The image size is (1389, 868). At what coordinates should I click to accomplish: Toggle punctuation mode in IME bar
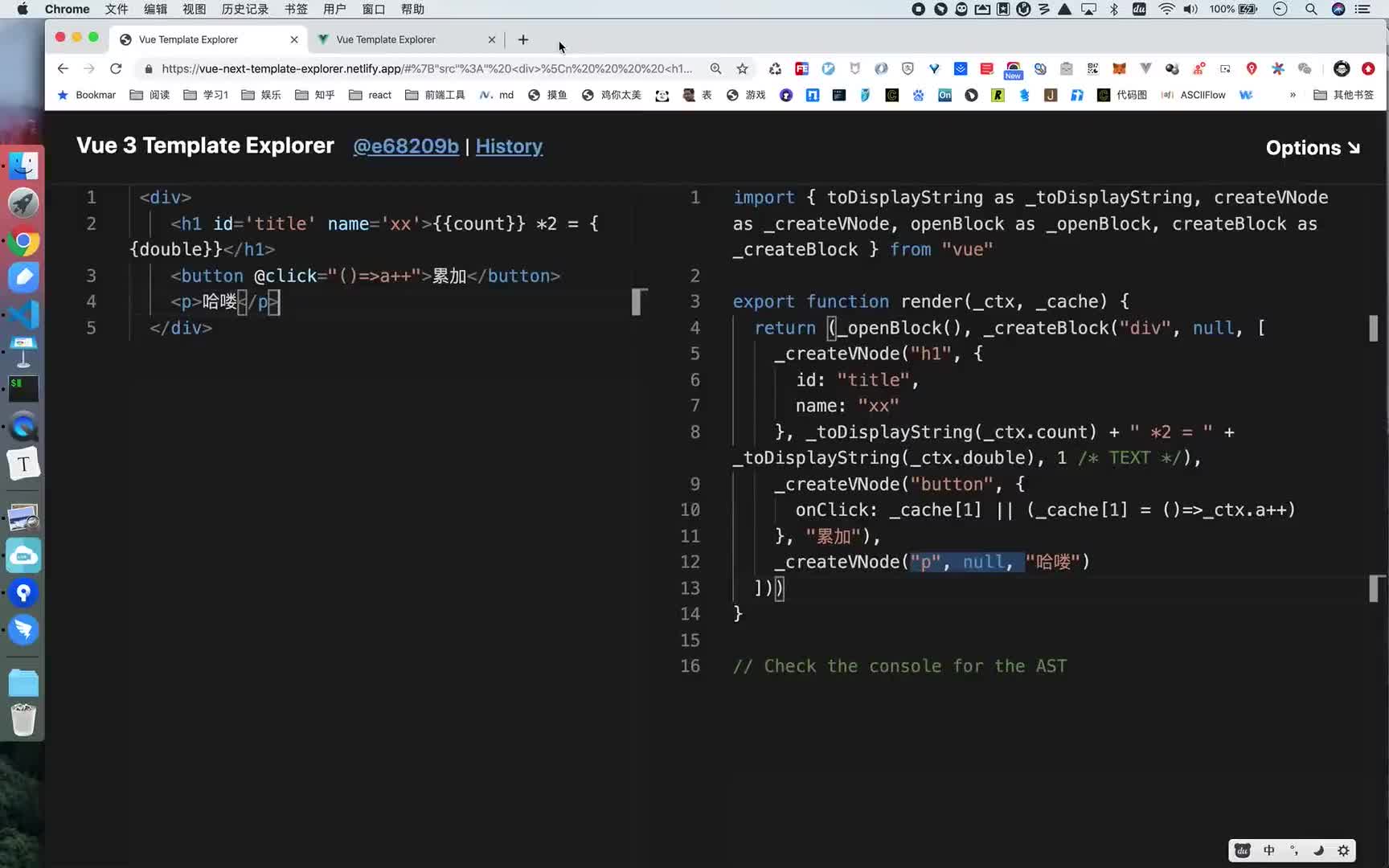[1294, 850]
